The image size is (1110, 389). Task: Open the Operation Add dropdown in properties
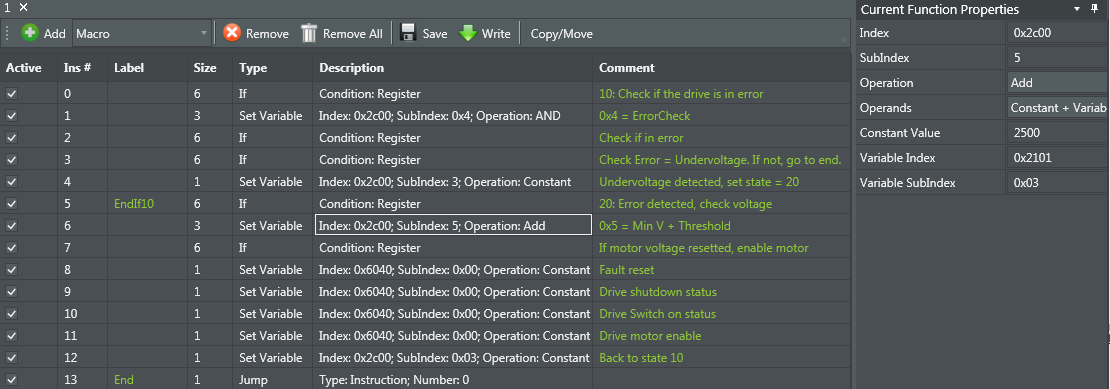pos(1058,83)
